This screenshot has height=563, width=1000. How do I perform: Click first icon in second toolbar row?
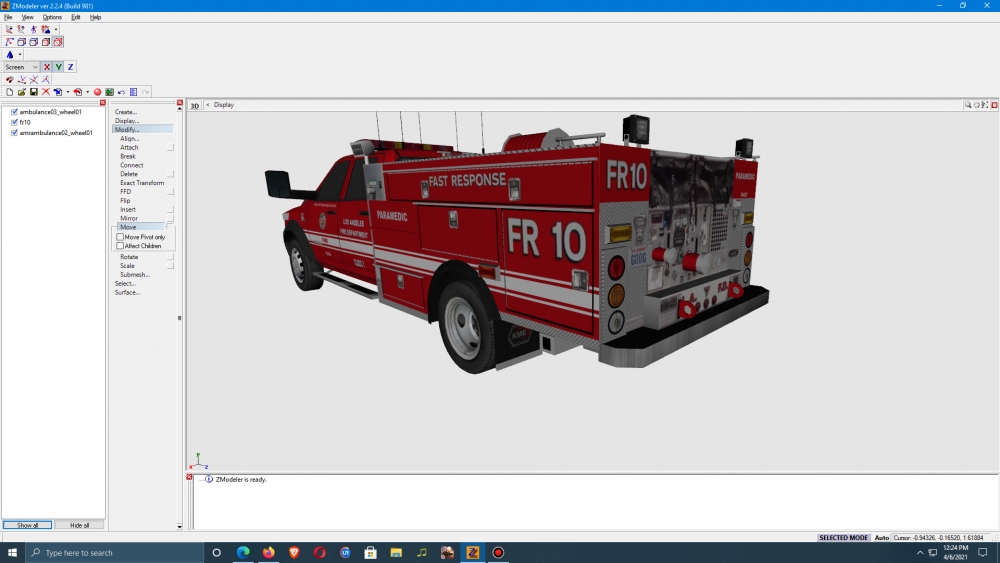(9, 42)
